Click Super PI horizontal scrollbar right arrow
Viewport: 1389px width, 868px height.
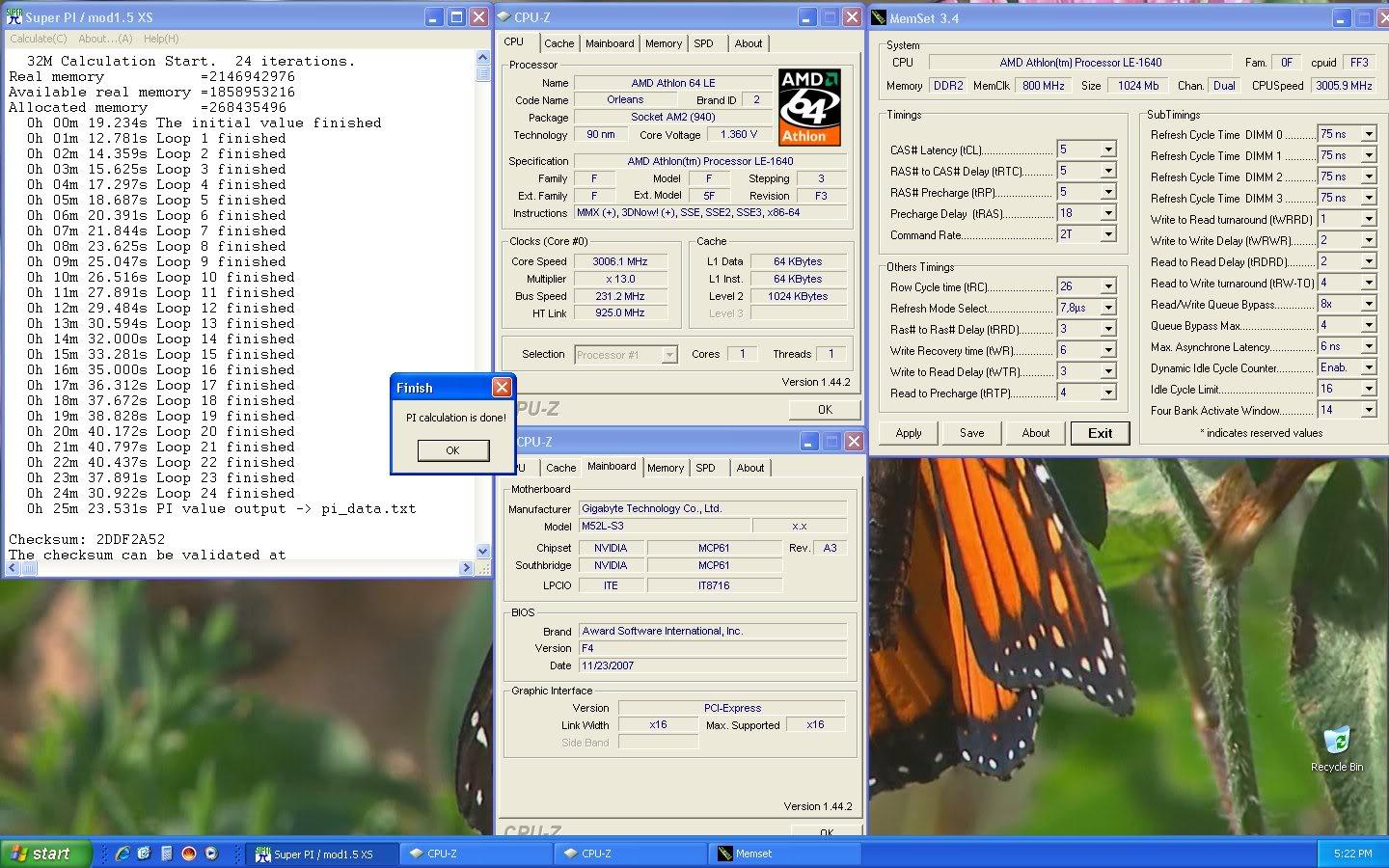[467, 568]
